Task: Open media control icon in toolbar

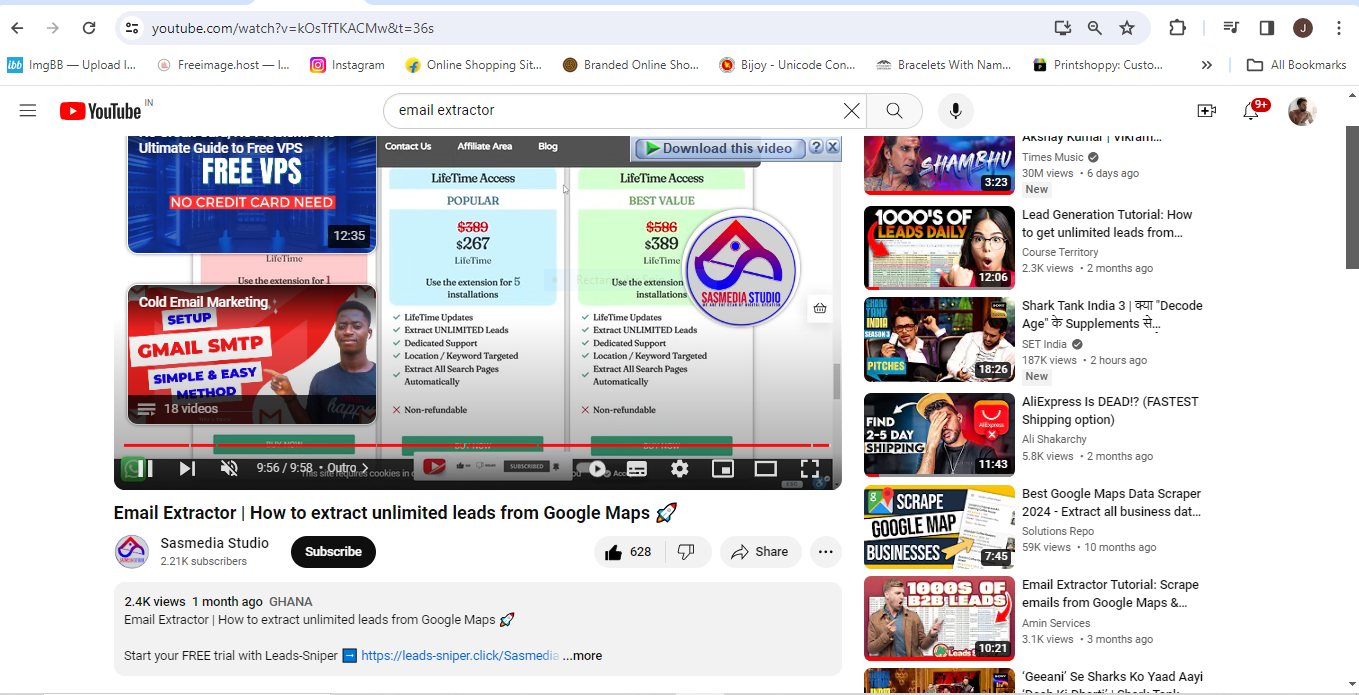Action: click(1233, 28)
